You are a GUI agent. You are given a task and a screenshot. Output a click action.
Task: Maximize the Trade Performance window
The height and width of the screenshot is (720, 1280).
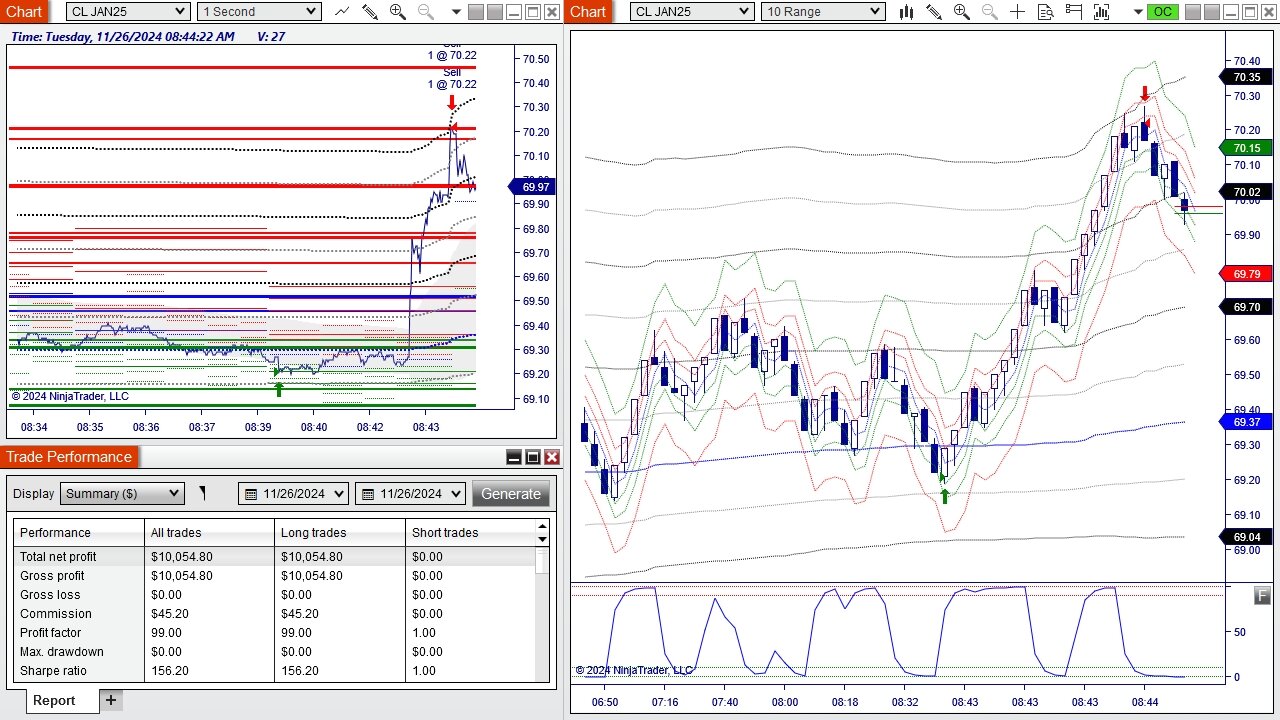(x=533, y=457)
